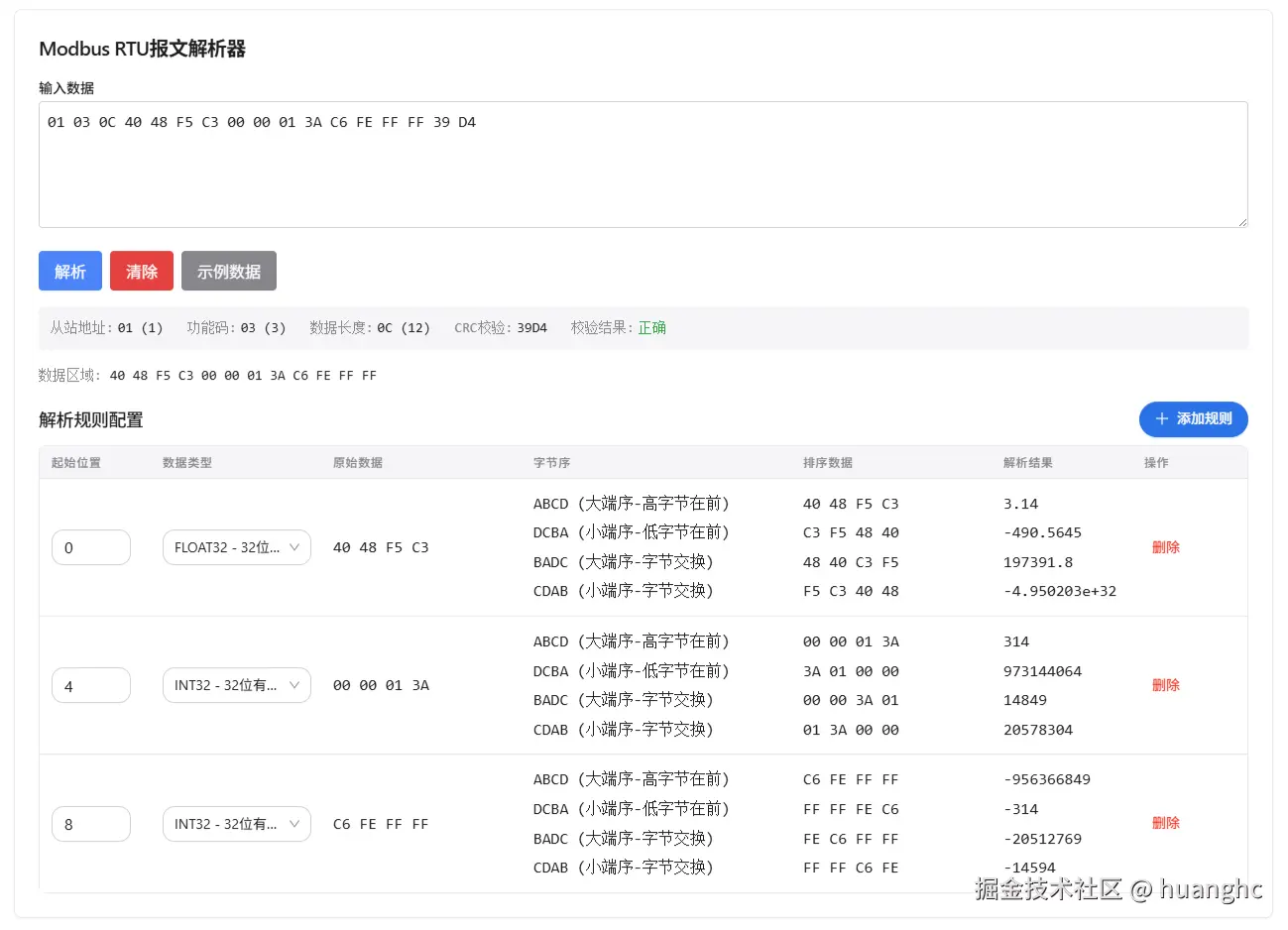Load sample data with 示例数据 button
This screenshot has width=1288, height=930.
click(229, 271)
